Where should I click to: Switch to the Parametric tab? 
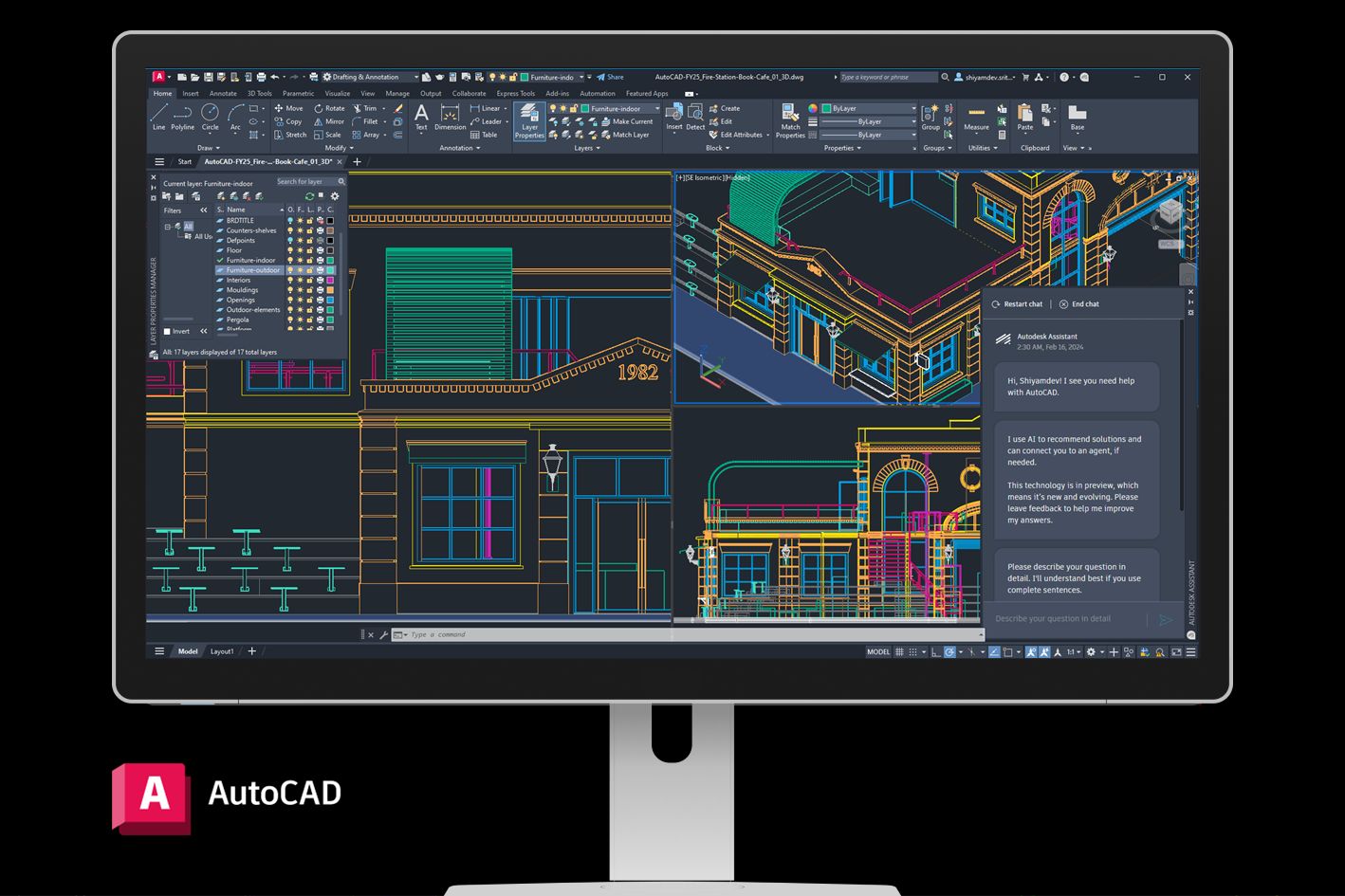[298, 93]
